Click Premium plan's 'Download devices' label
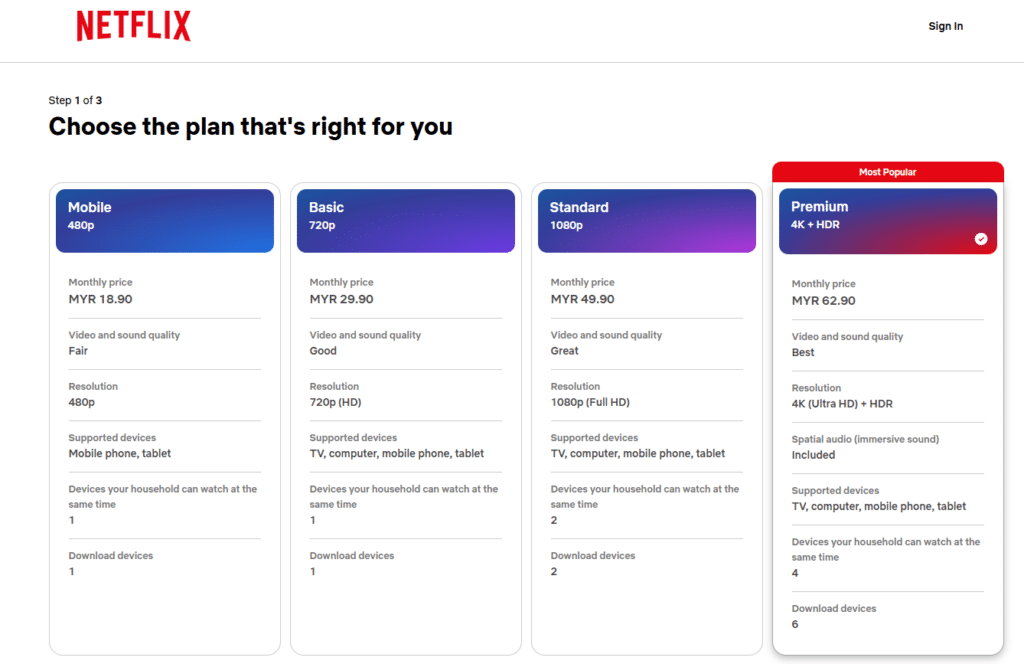The height and width of the screenshot is (664, 1024). coord(834,608)
